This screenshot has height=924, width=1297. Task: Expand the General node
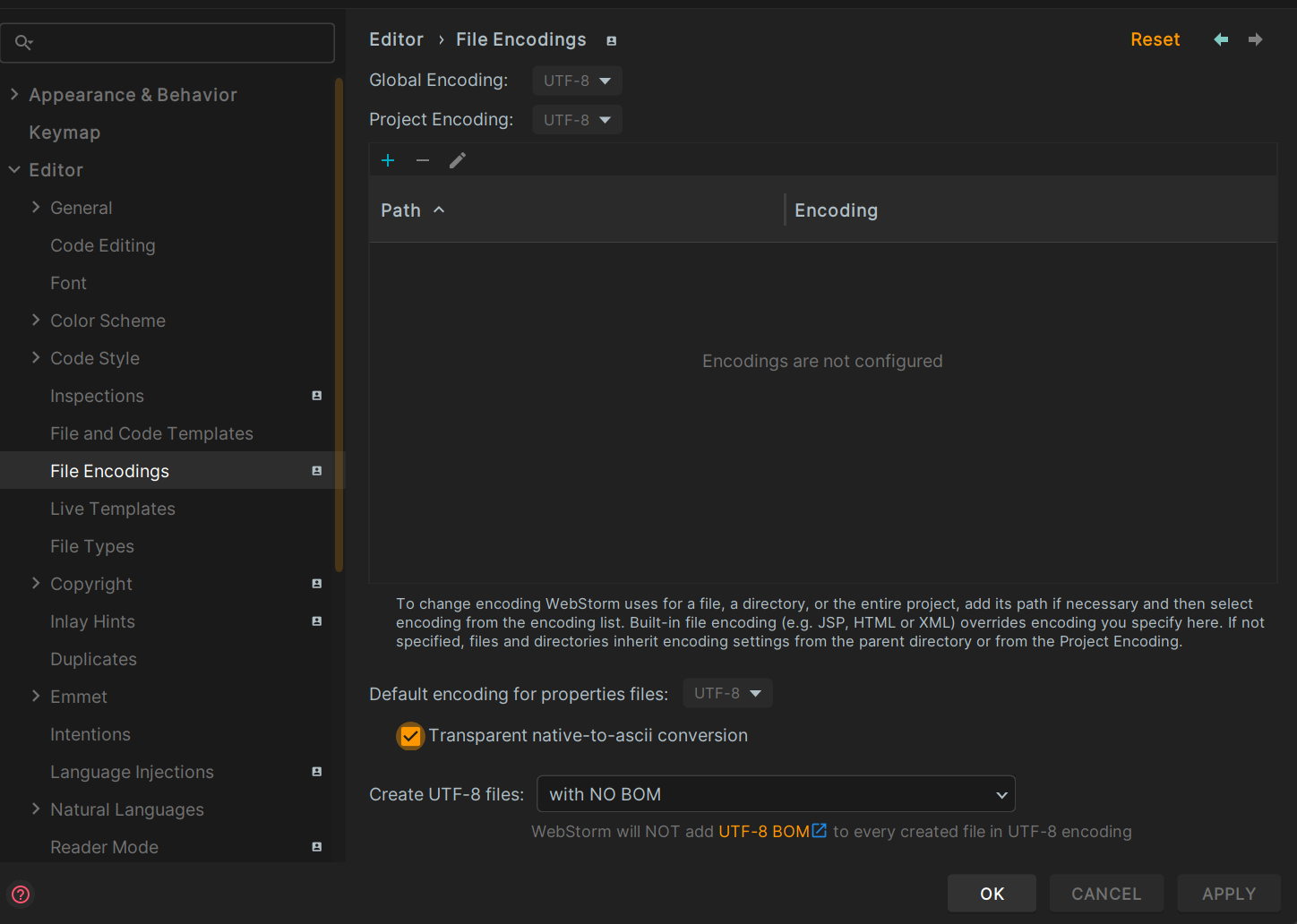coord(36,207)
